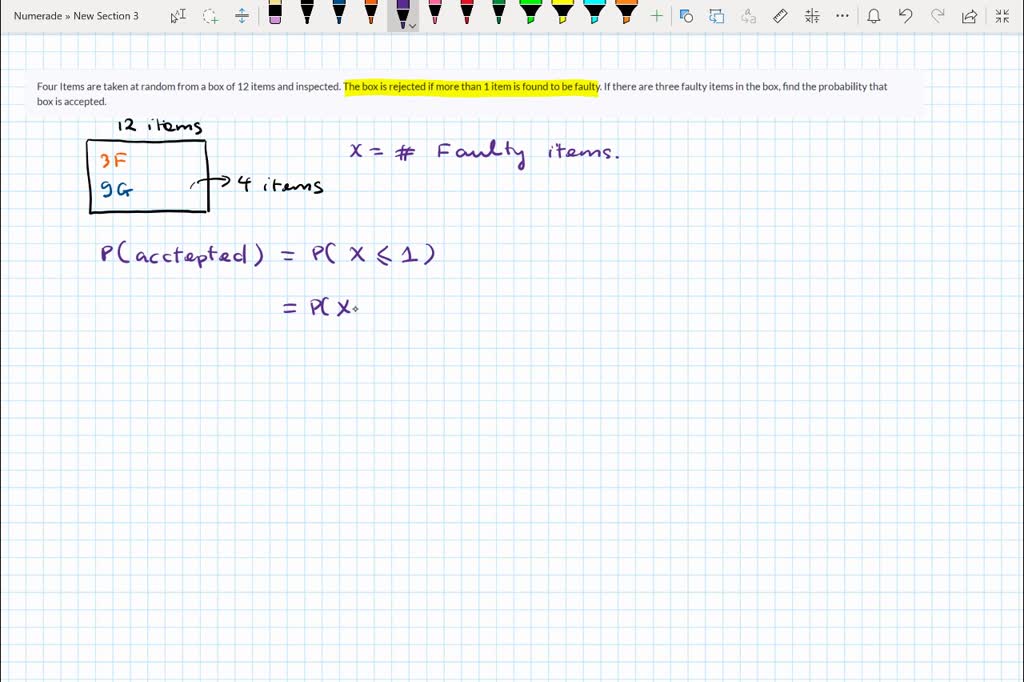Open the purple pen's style dropdown chevron
Viewport: 1024px width, 682px height.
click(412, 24)
